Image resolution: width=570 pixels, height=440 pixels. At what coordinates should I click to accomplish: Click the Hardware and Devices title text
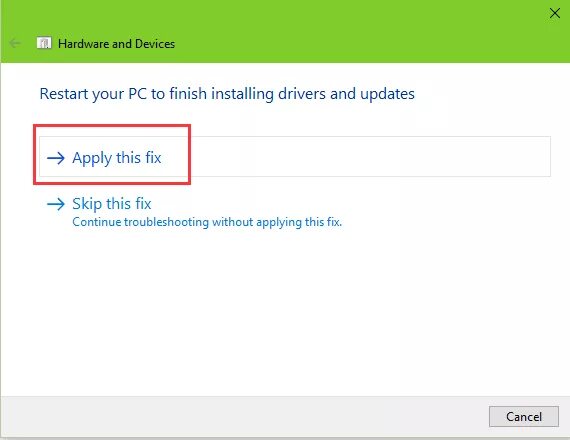116,44
